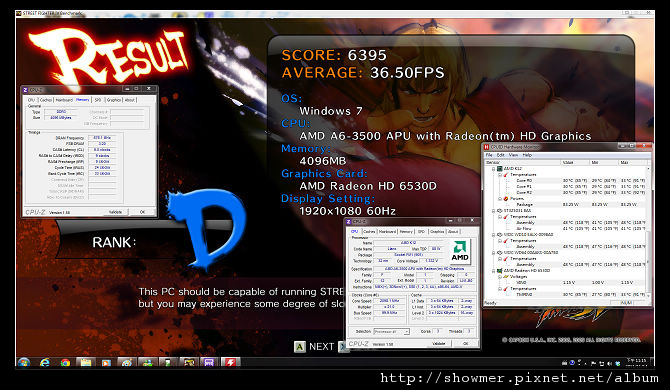Switch to CPU tab in left CPU-Z Memory window

pos(31,100)
